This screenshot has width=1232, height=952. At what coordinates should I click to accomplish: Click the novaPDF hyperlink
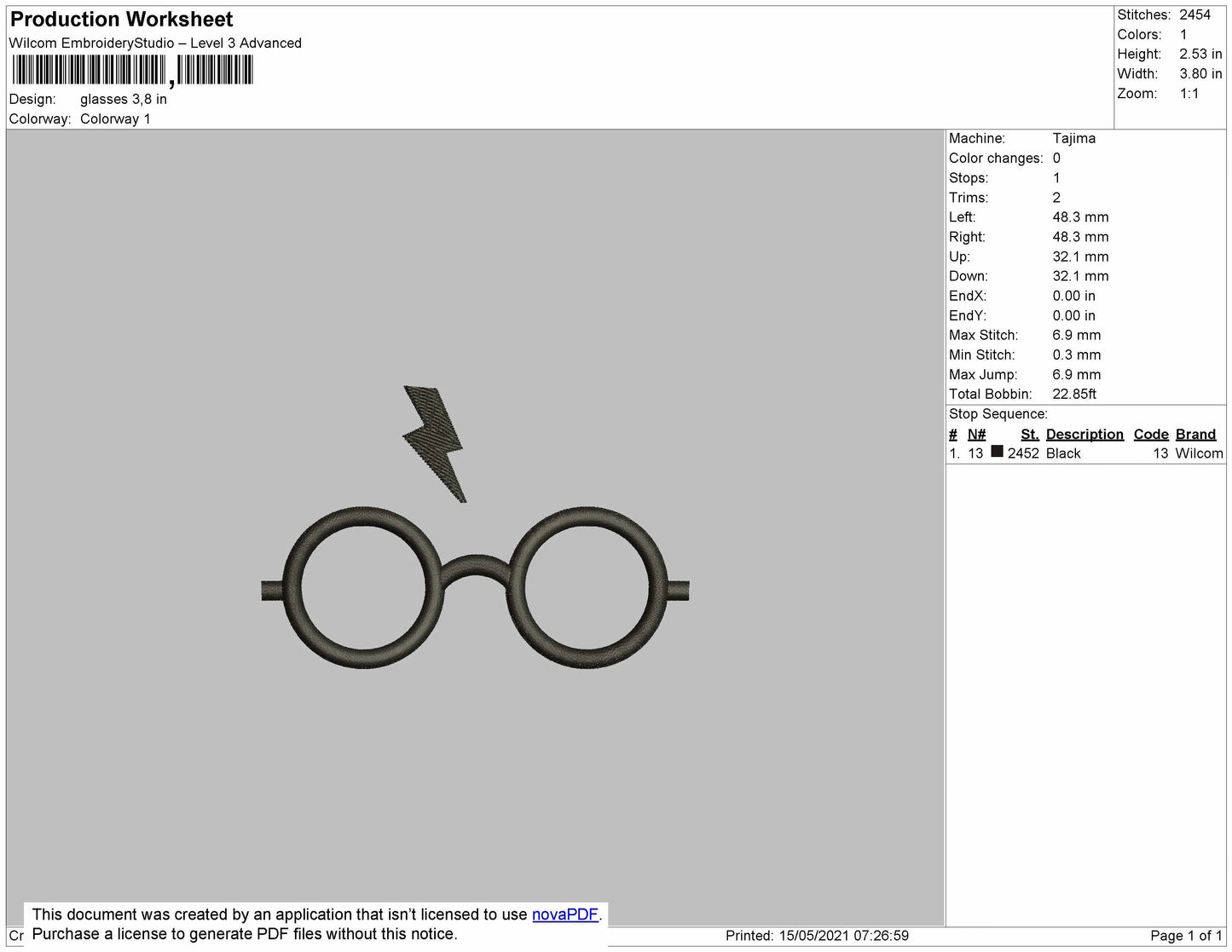[x=565, y=914]
